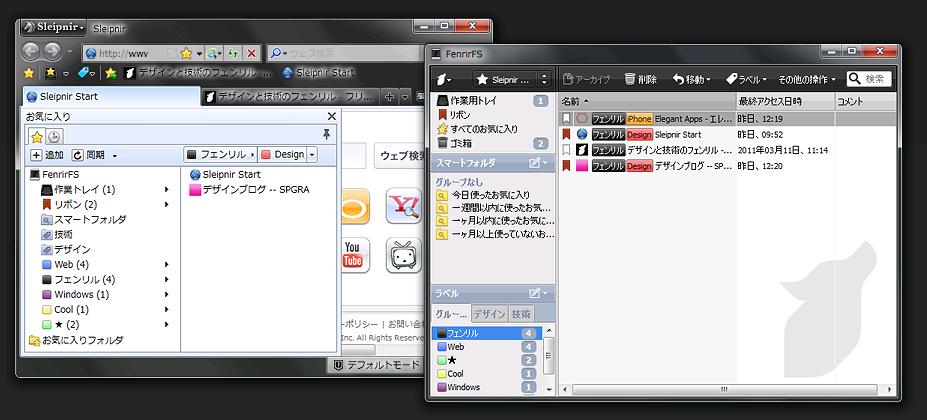Click the Niconico TV icon on start page

[x=404, y=255]
